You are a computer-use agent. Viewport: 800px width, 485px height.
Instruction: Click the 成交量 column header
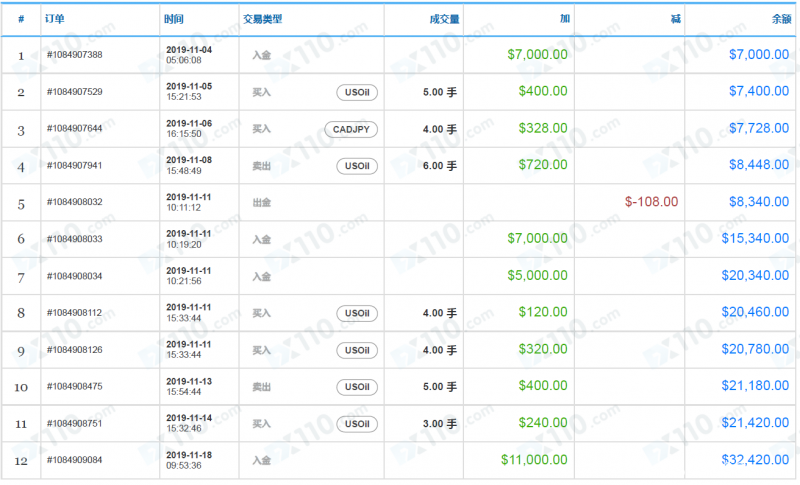tap(444, 19)
